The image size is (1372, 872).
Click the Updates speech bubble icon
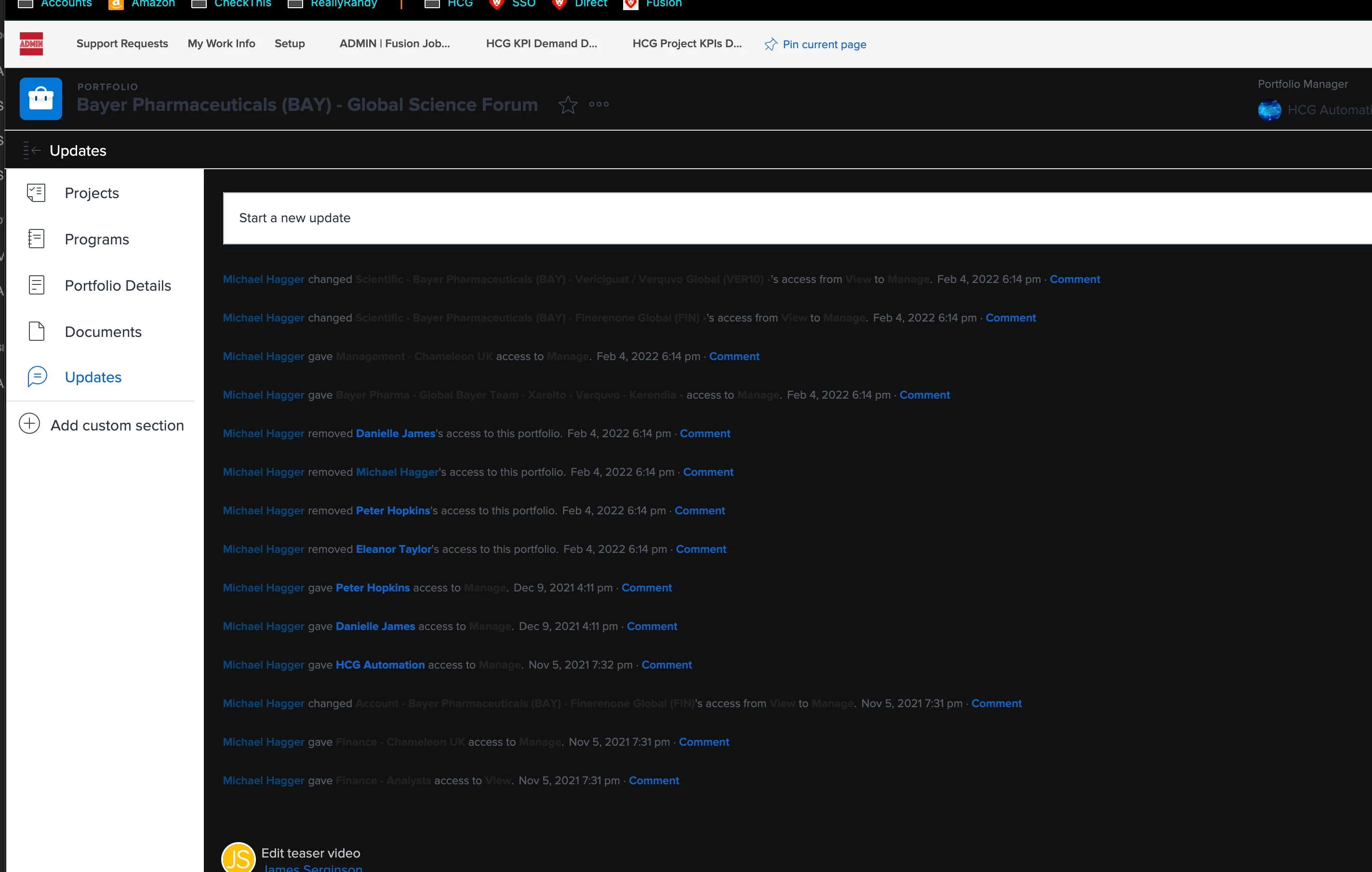[37, 377]
